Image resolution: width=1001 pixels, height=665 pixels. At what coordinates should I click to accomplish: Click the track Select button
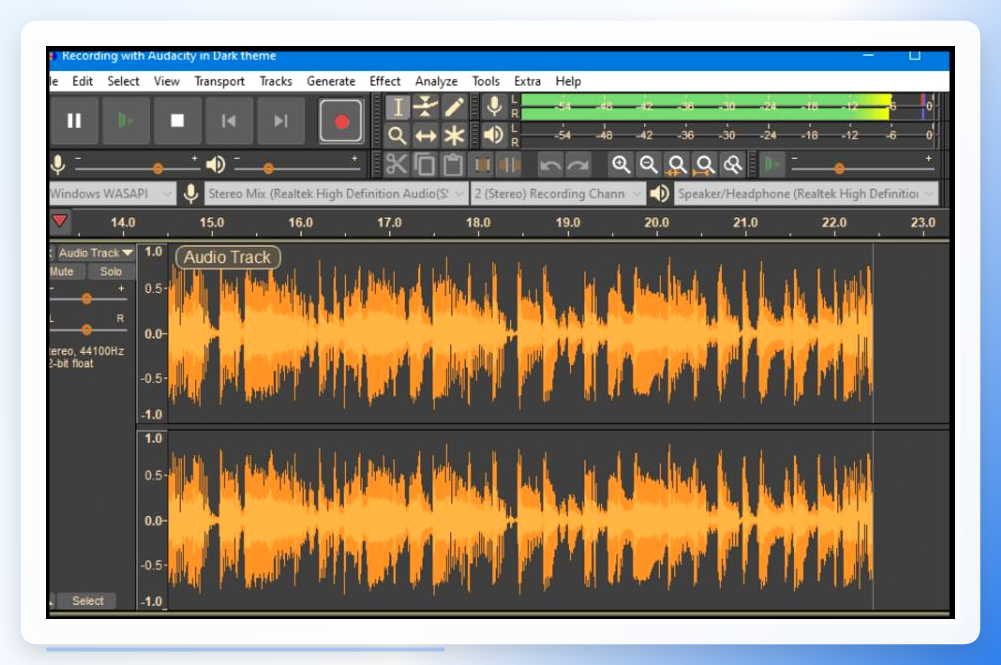tap(87, 601)
